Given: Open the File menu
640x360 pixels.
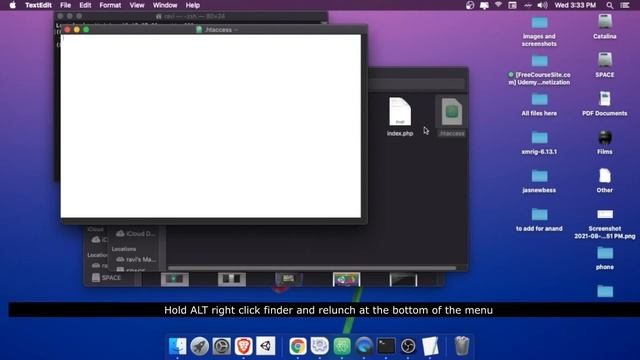Looking at the screenshot, I should [65, 5].
